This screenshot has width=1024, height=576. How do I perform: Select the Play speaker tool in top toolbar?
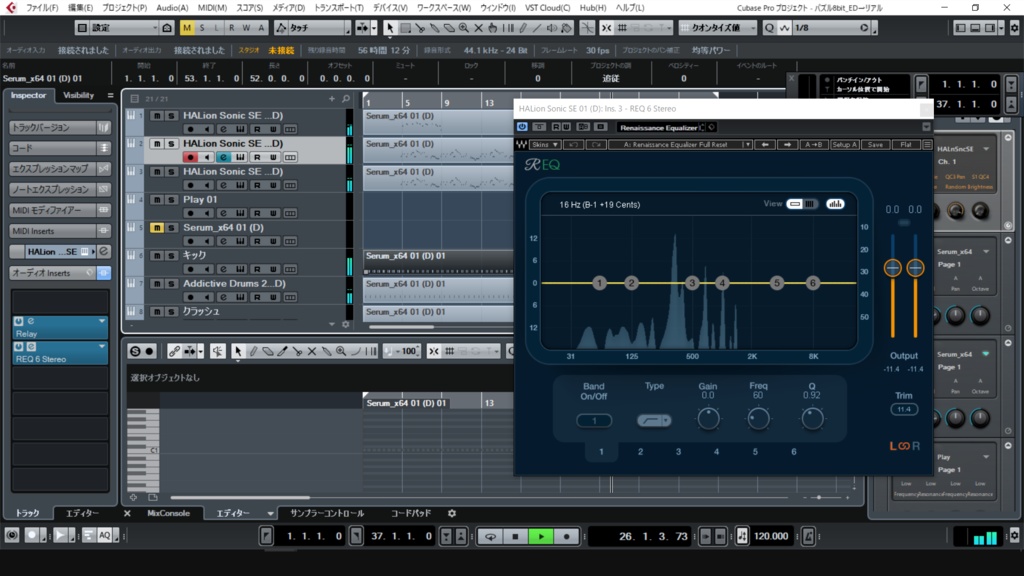click(x=552, y=28)
